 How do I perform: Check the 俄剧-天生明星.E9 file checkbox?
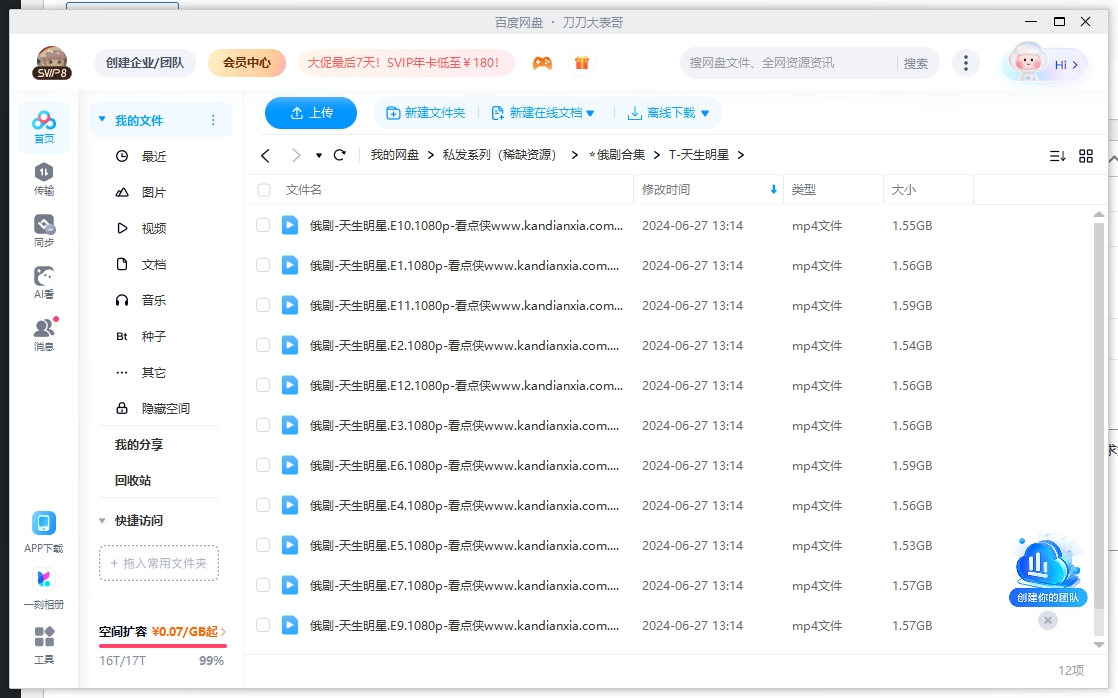point(264,625)
